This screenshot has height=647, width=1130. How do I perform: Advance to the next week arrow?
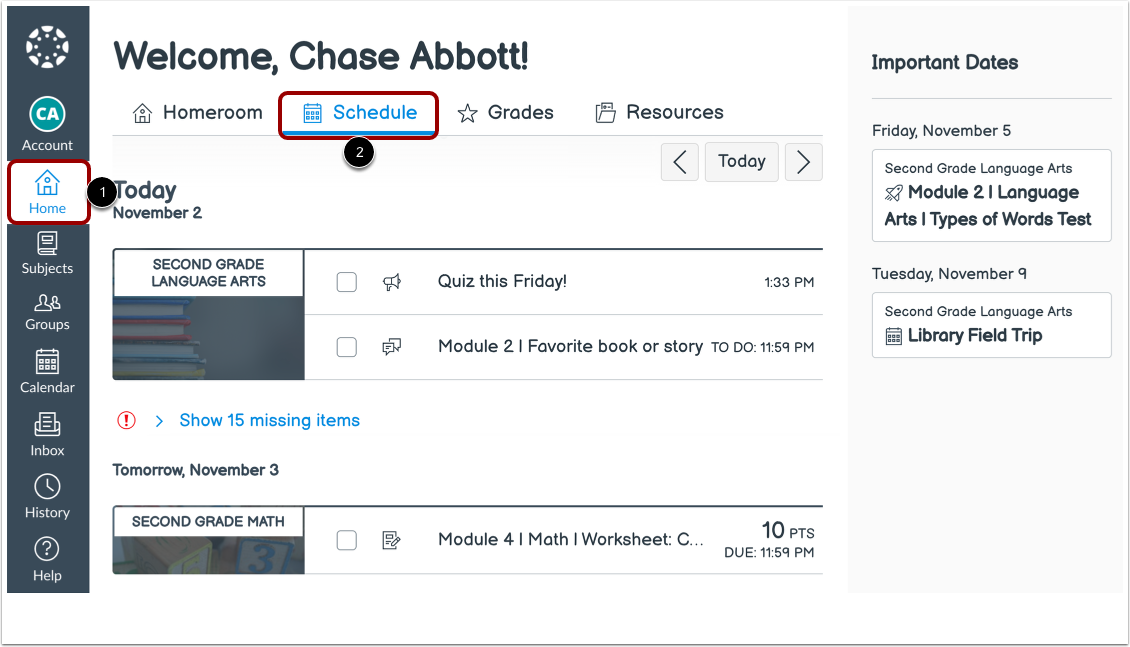pos(803,162)
